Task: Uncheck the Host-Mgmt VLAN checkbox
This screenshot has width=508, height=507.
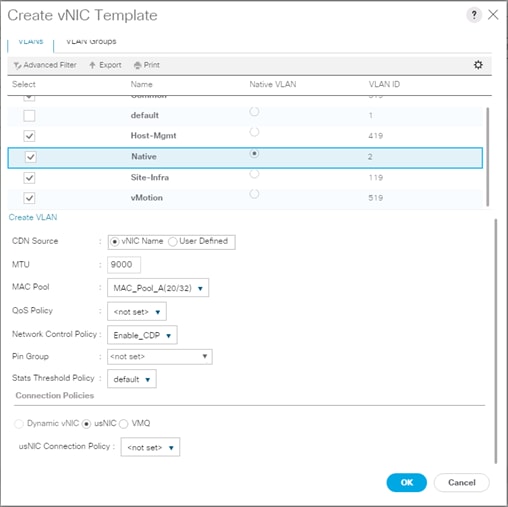Action: (29, 136)
